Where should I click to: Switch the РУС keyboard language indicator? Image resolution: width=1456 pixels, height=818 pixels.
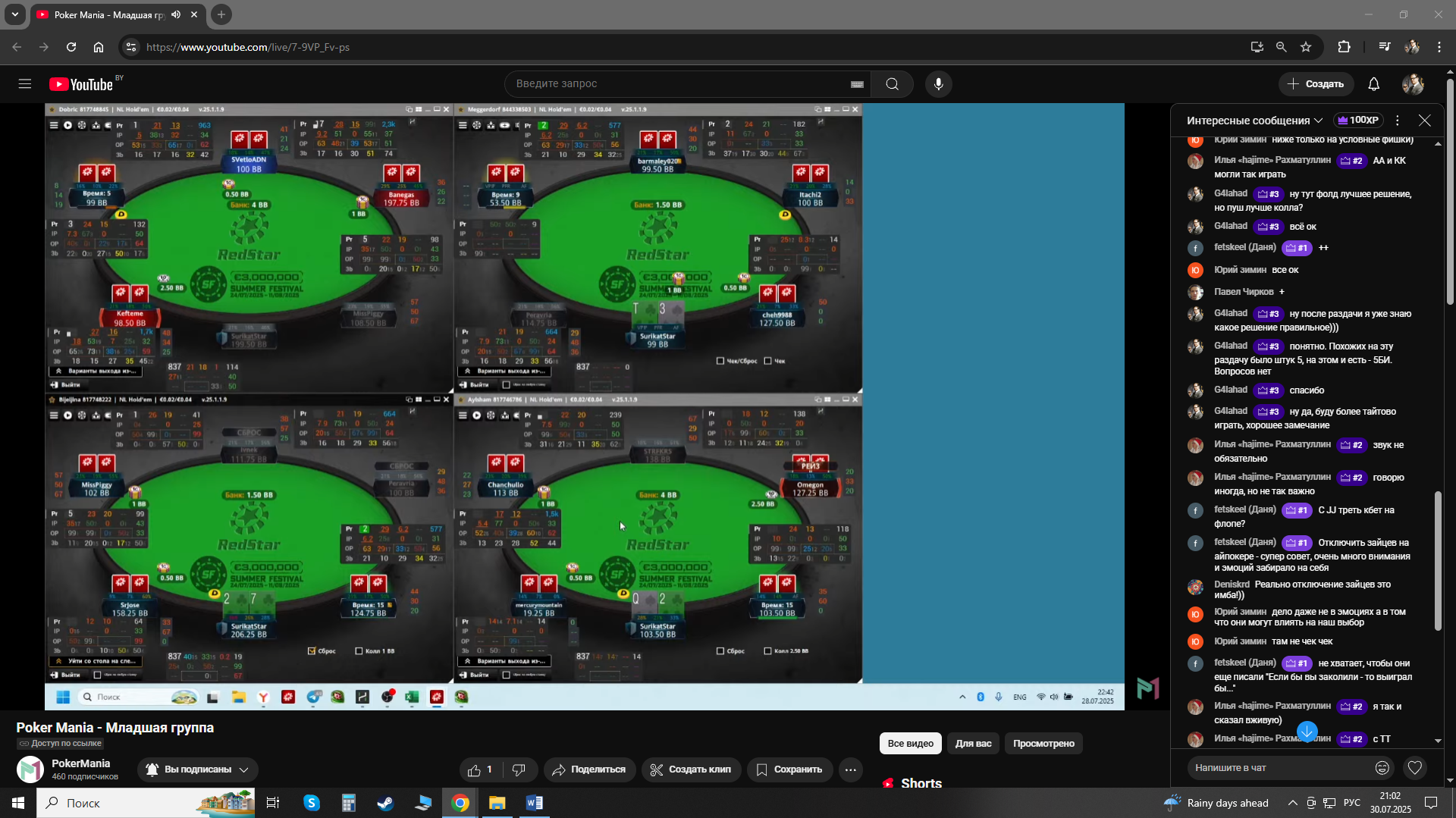coord(1351,803)
